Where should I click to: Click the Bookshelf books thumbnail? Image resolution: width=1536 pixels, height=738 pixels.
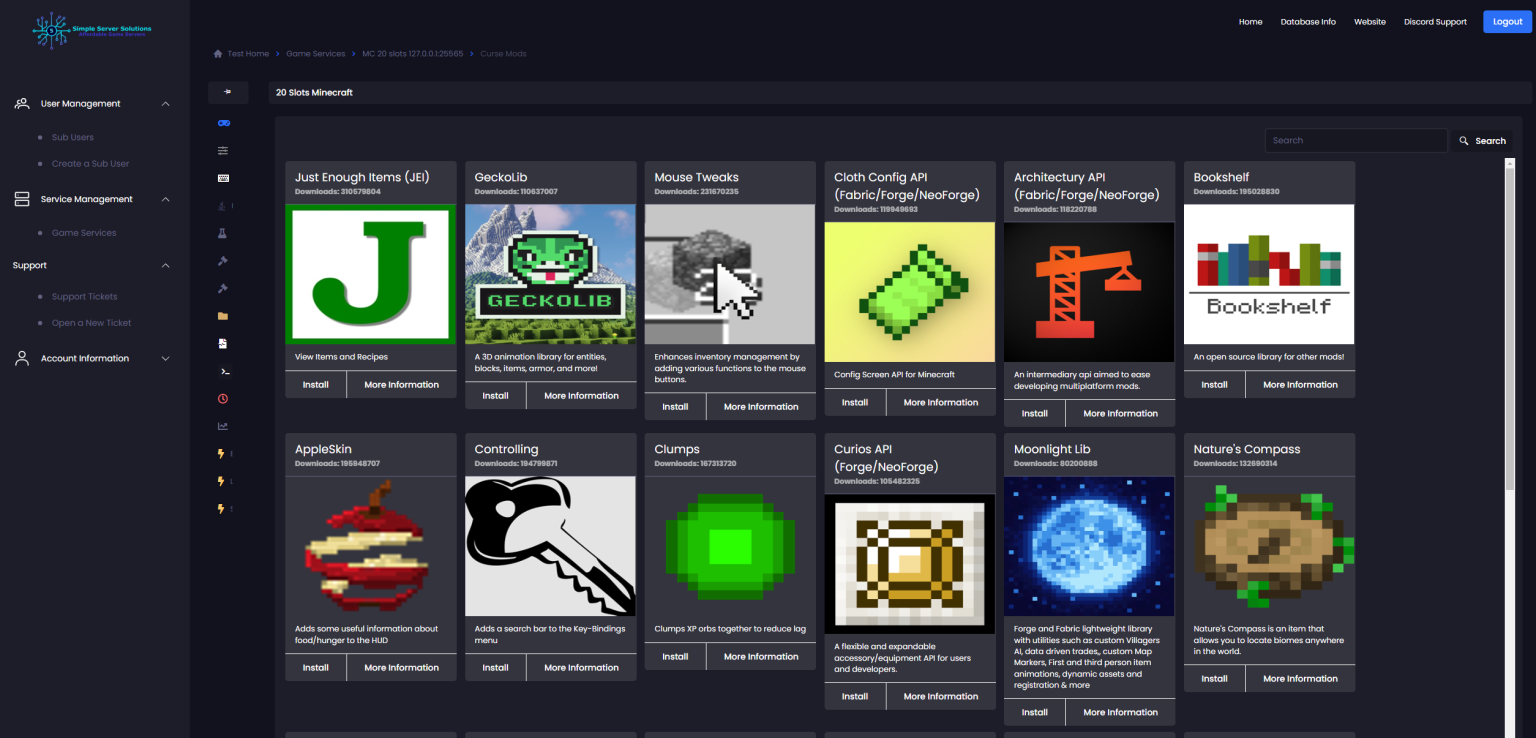[x=1269, y=274]
